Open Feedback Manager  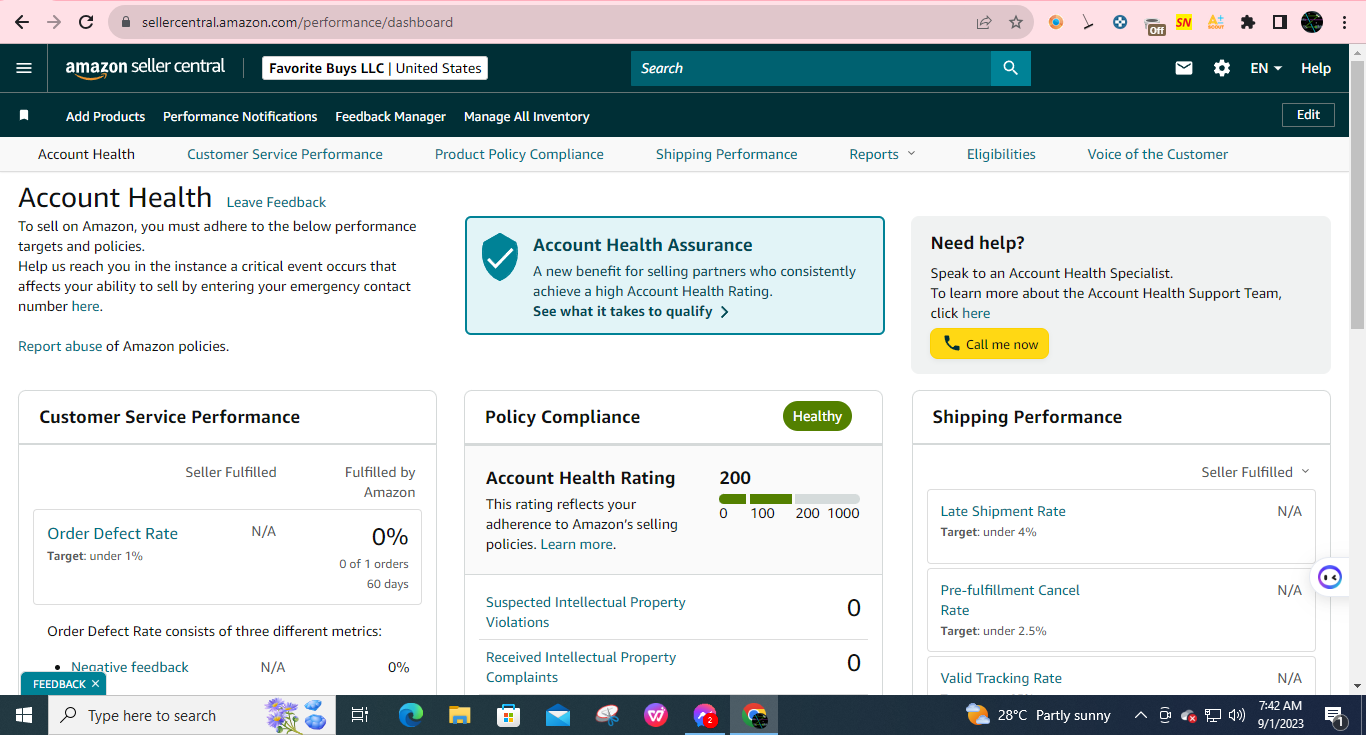click(391, 116)
